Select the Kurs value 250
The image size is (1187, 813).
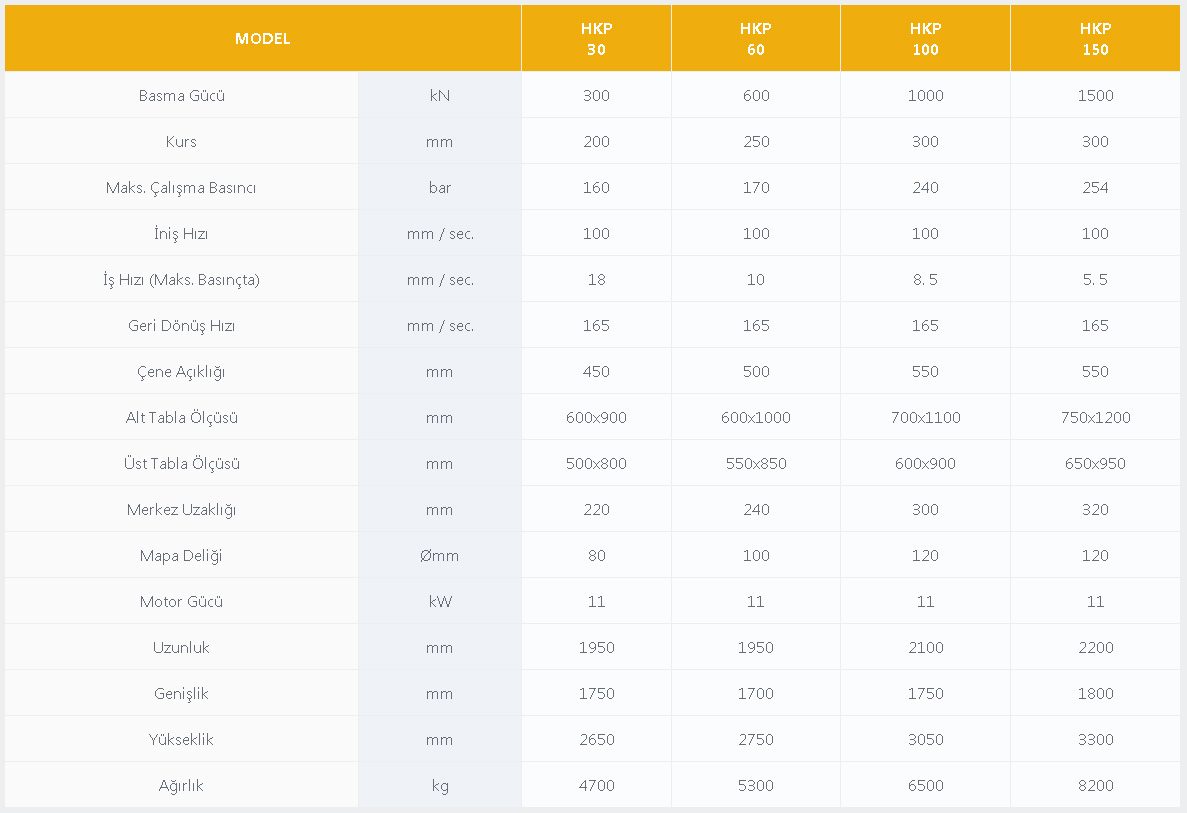(x=756, y=142)
